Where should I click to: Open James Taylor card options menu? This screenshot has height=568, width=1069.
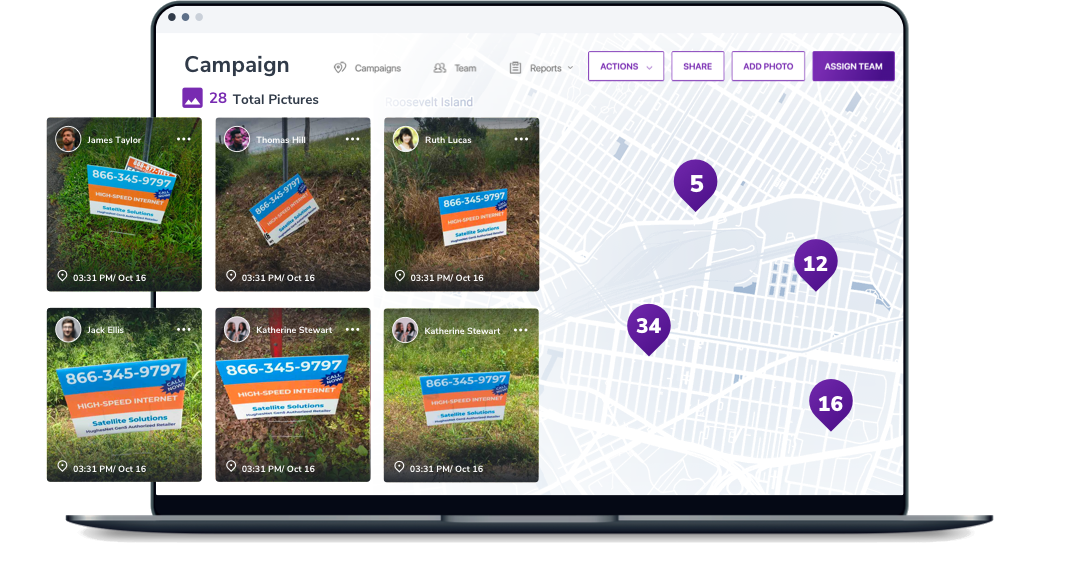[x=183, y=139]
